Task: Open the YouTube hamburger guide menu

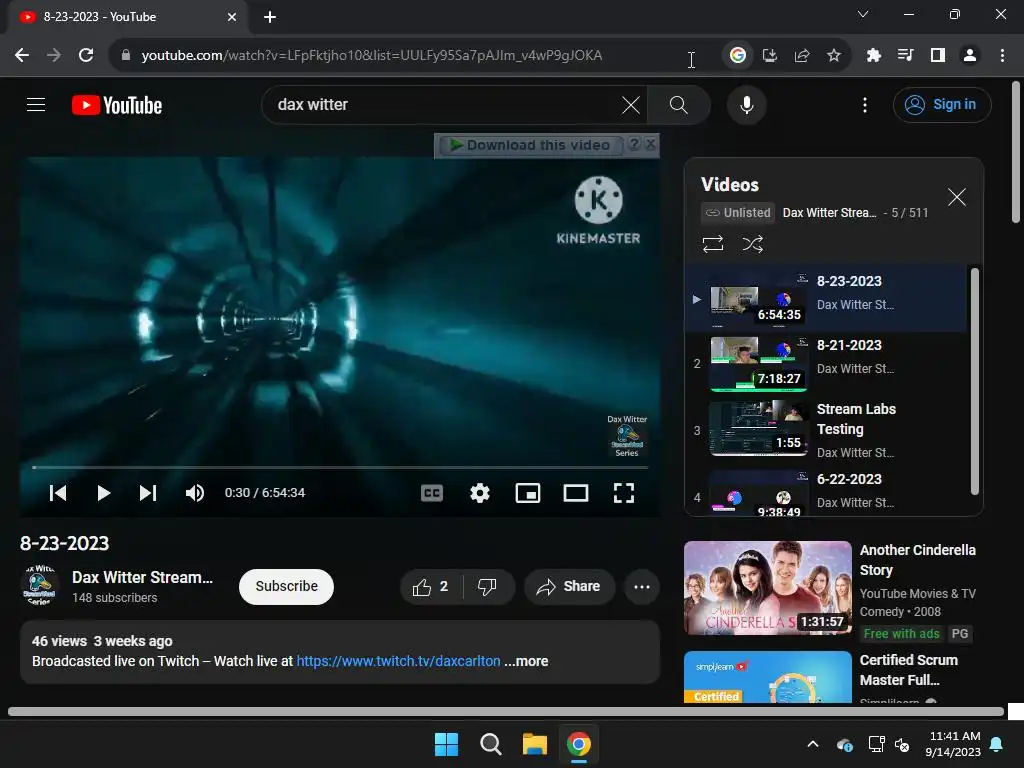Action: coord(36,104)
